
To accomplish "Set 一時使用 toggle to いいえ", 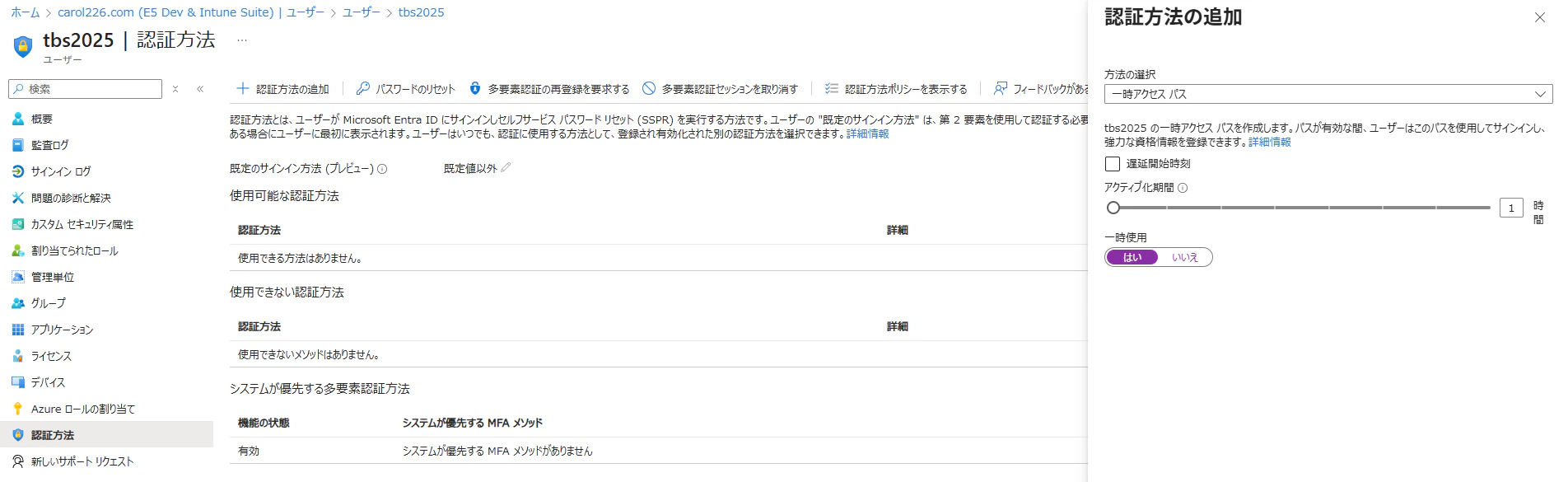I will pyautogui.click(x=1185, y=257).
